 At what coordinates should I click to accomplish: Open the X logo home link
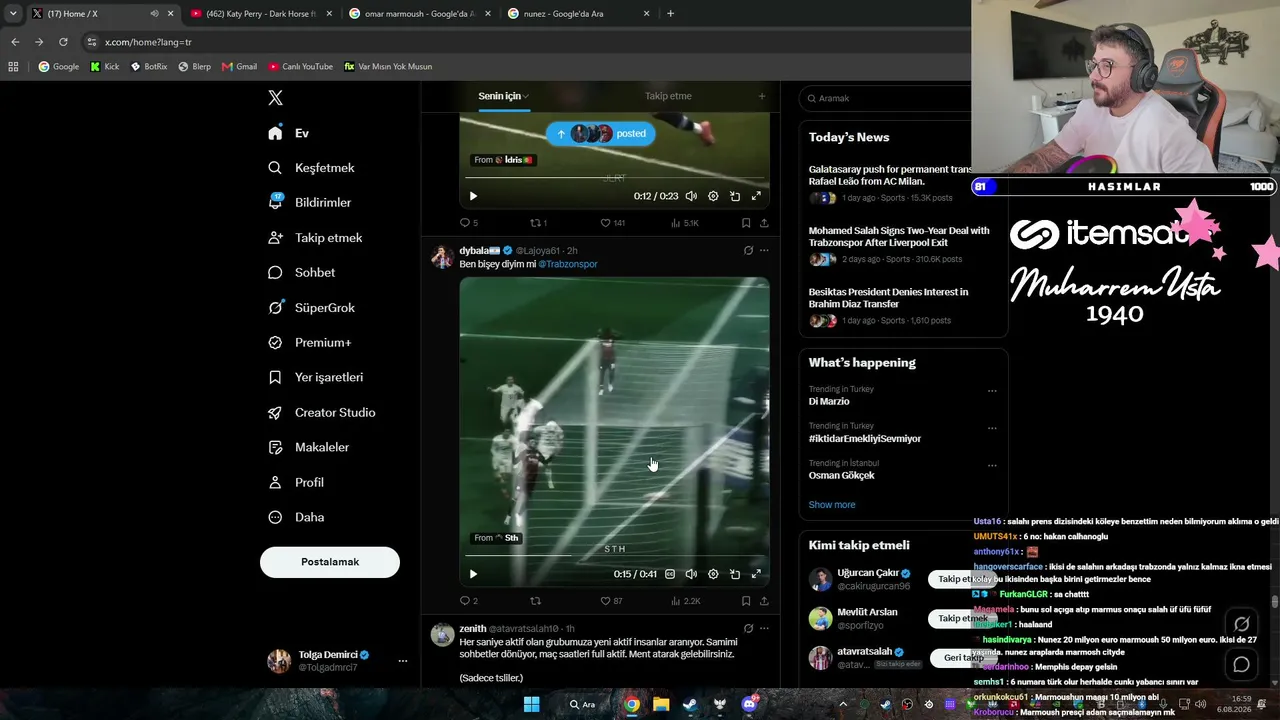pyautogui.click(x=276, y=98)
